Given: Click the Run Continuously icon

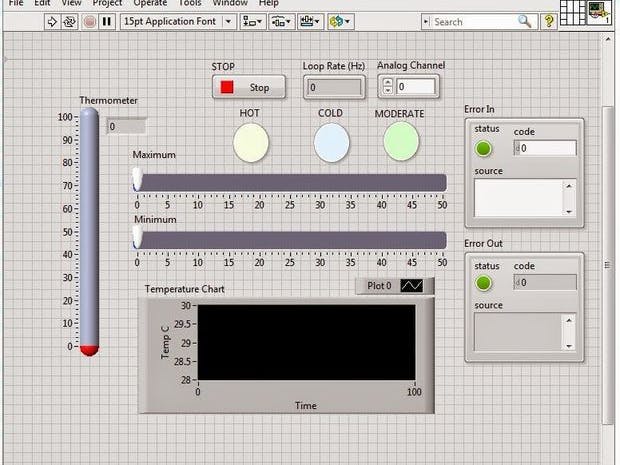Looking at the screenshot, I should tap(70, 21).
